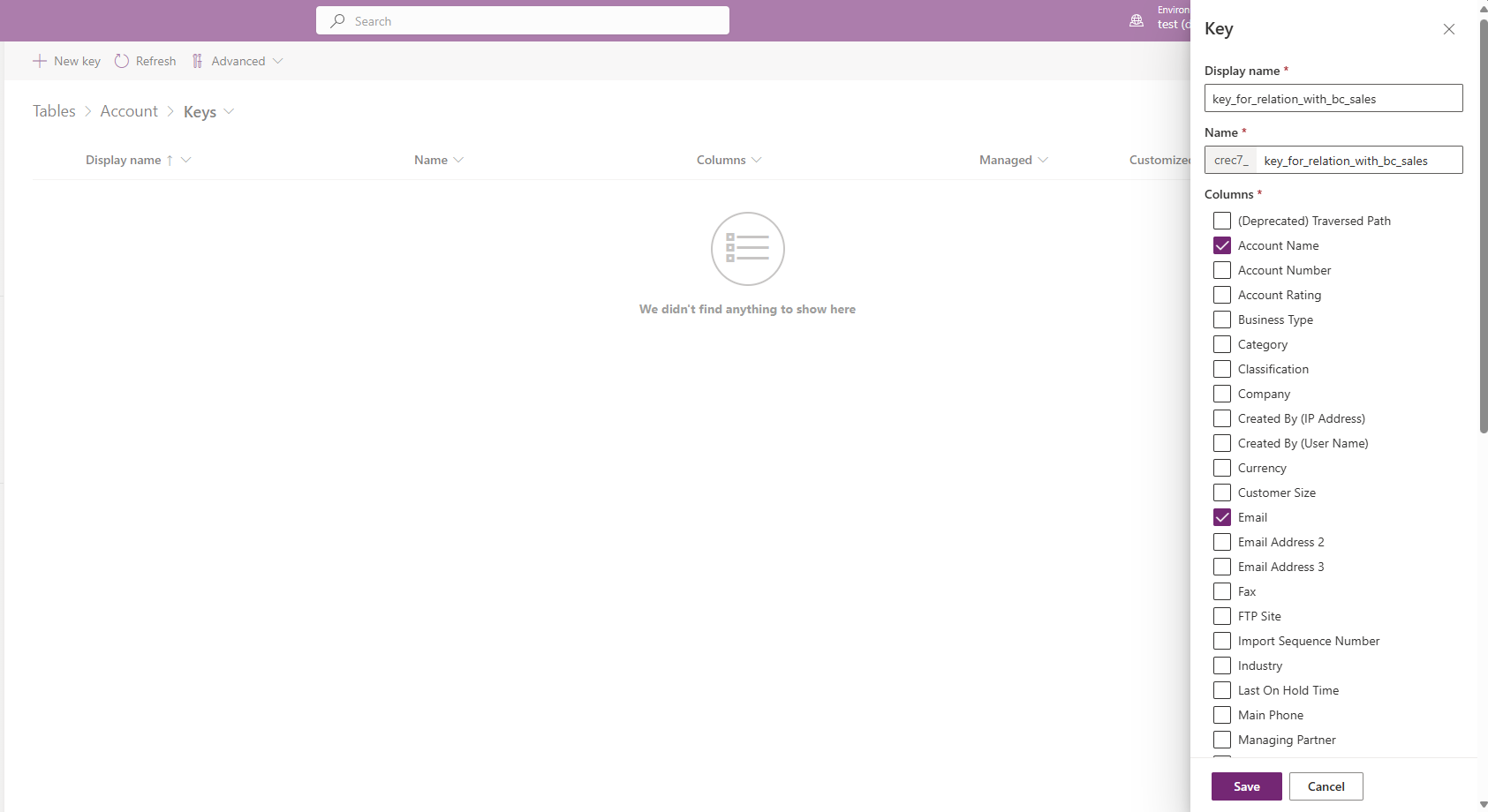Image resolution: width=1488 pixels, height=812 pixels.
Task: Tick the Managing Partner checkbox
Action: point(1222,740)
